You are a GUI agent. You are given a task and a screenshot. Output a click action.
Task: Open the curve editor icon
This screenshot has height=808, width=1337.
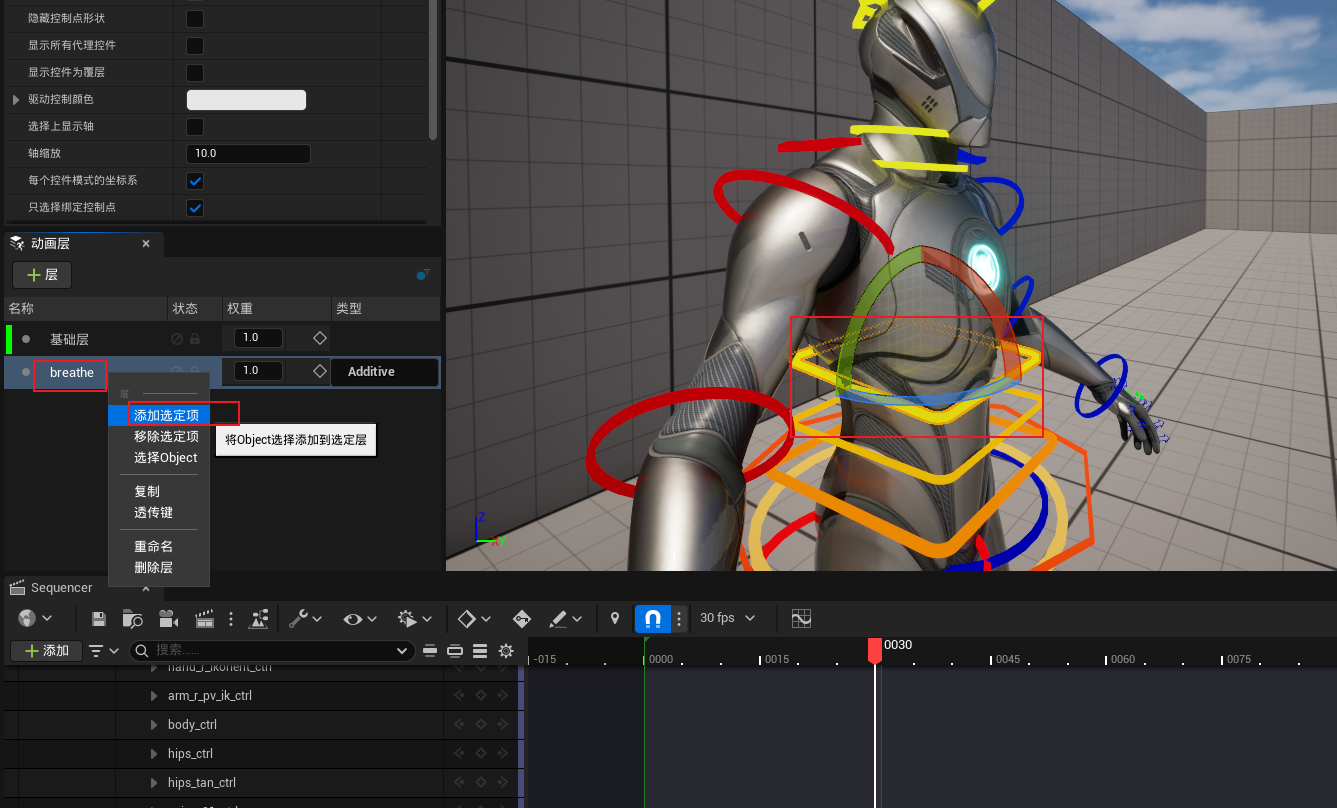[x=801, y=619]
